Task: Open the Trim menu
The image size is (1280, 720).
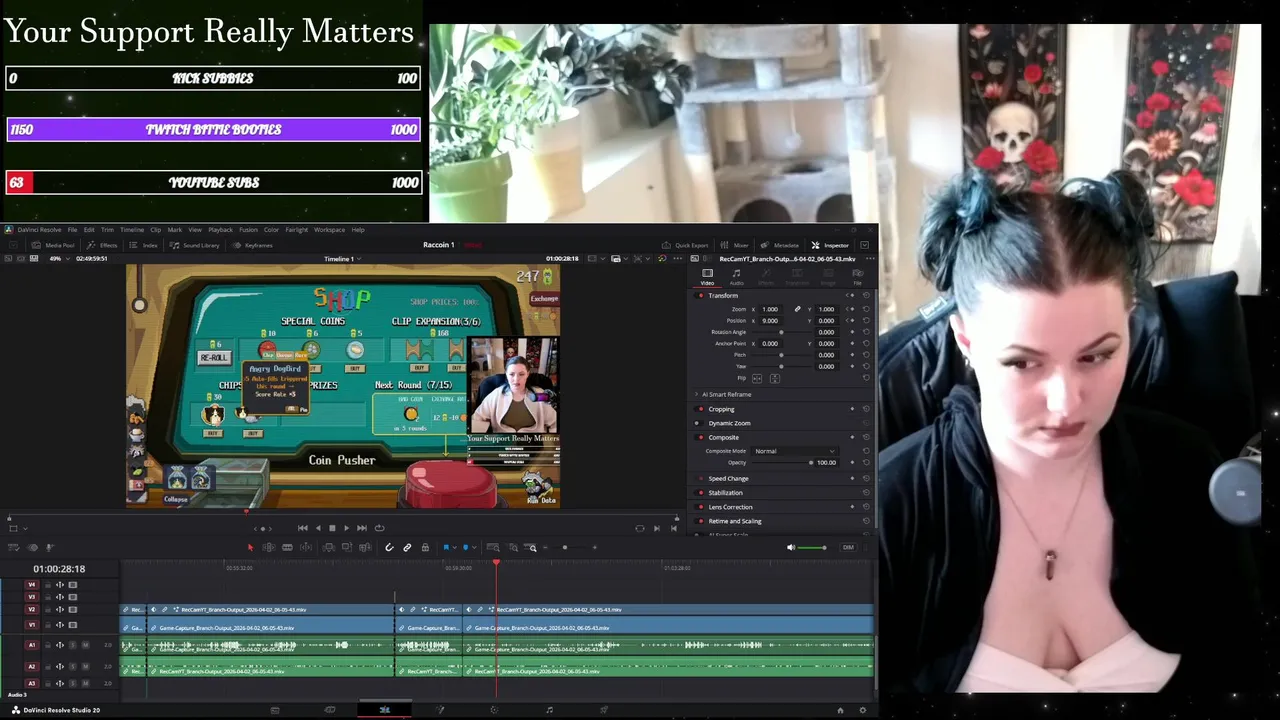Action: [x=107, y=230]
